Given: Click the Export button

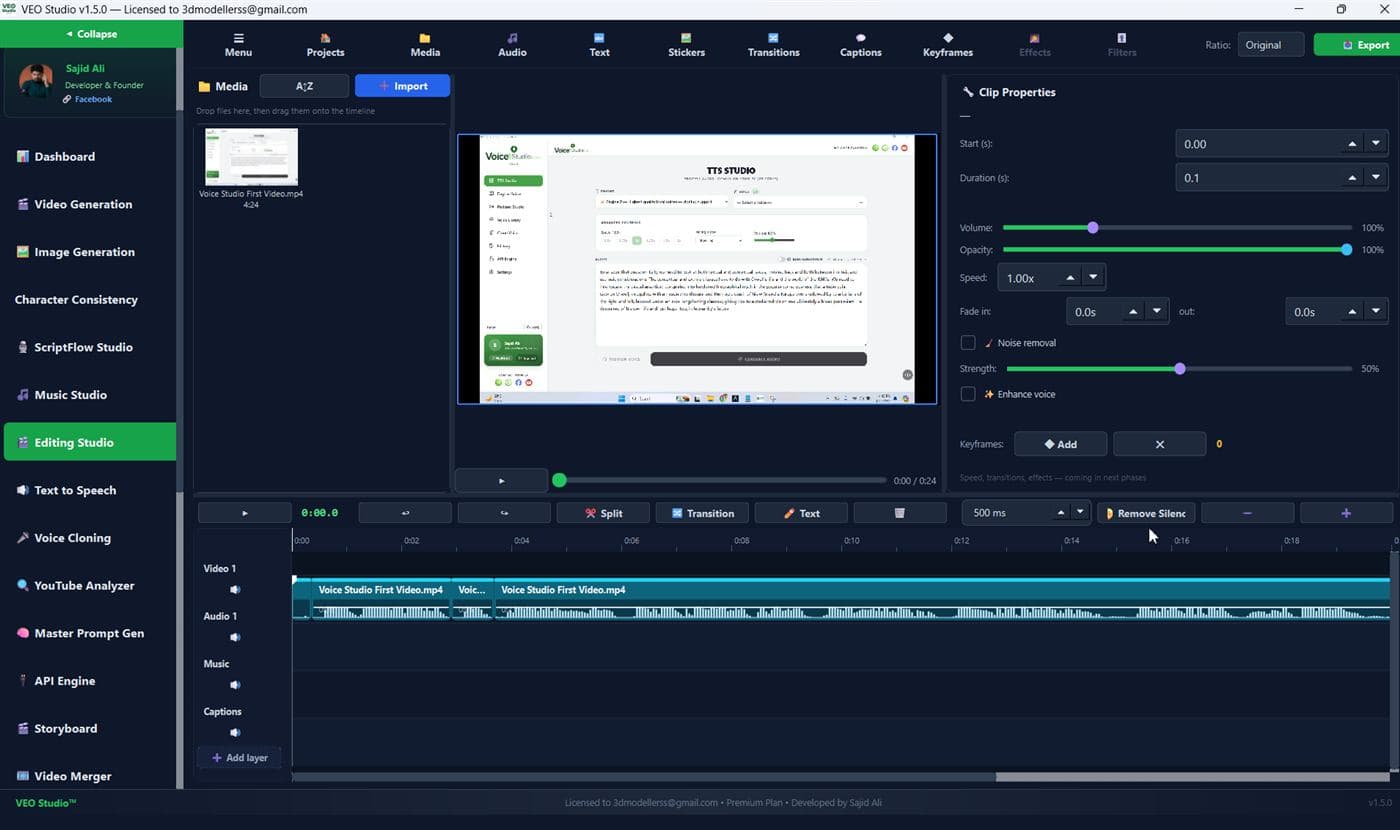Looking at the screenshot, I should point(1356,45).
